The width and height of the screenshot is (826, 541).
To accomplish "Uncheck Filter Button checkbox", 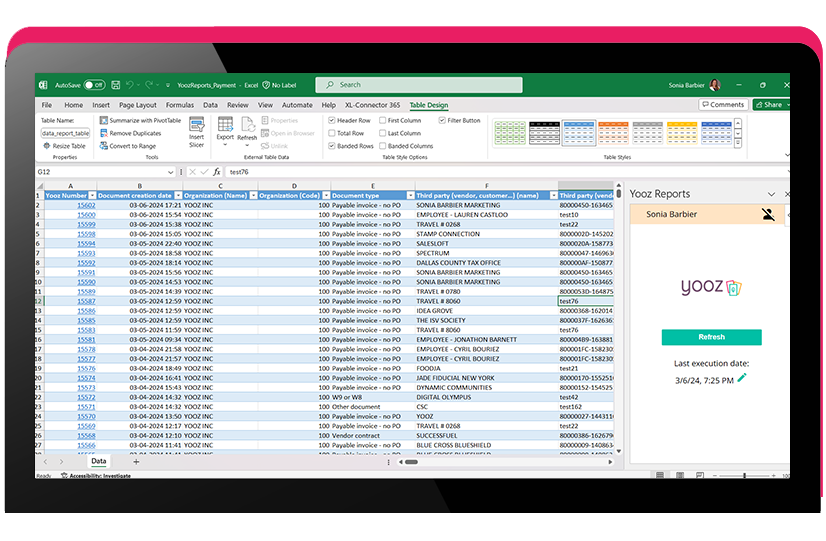I will pos(442,121).
